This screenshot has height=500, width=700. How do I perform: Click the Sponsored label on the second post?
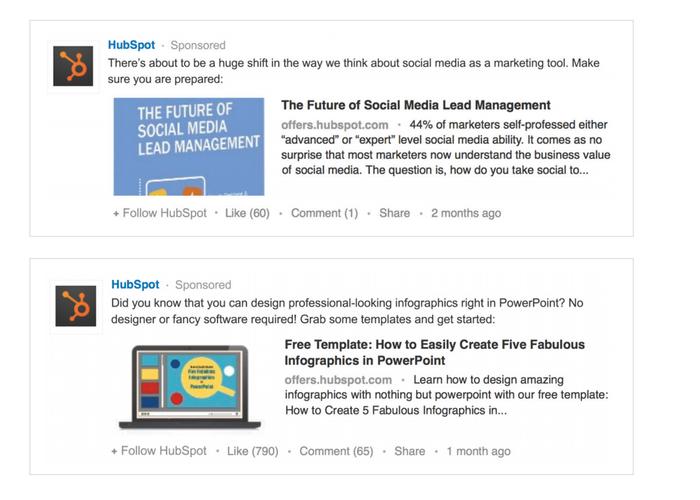(203, 285)
